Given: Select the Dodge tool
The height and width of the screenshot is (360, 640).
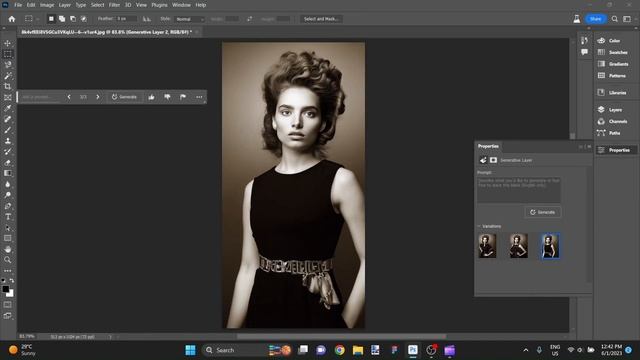Looking at the screenshot, I should tap(8, 195).
